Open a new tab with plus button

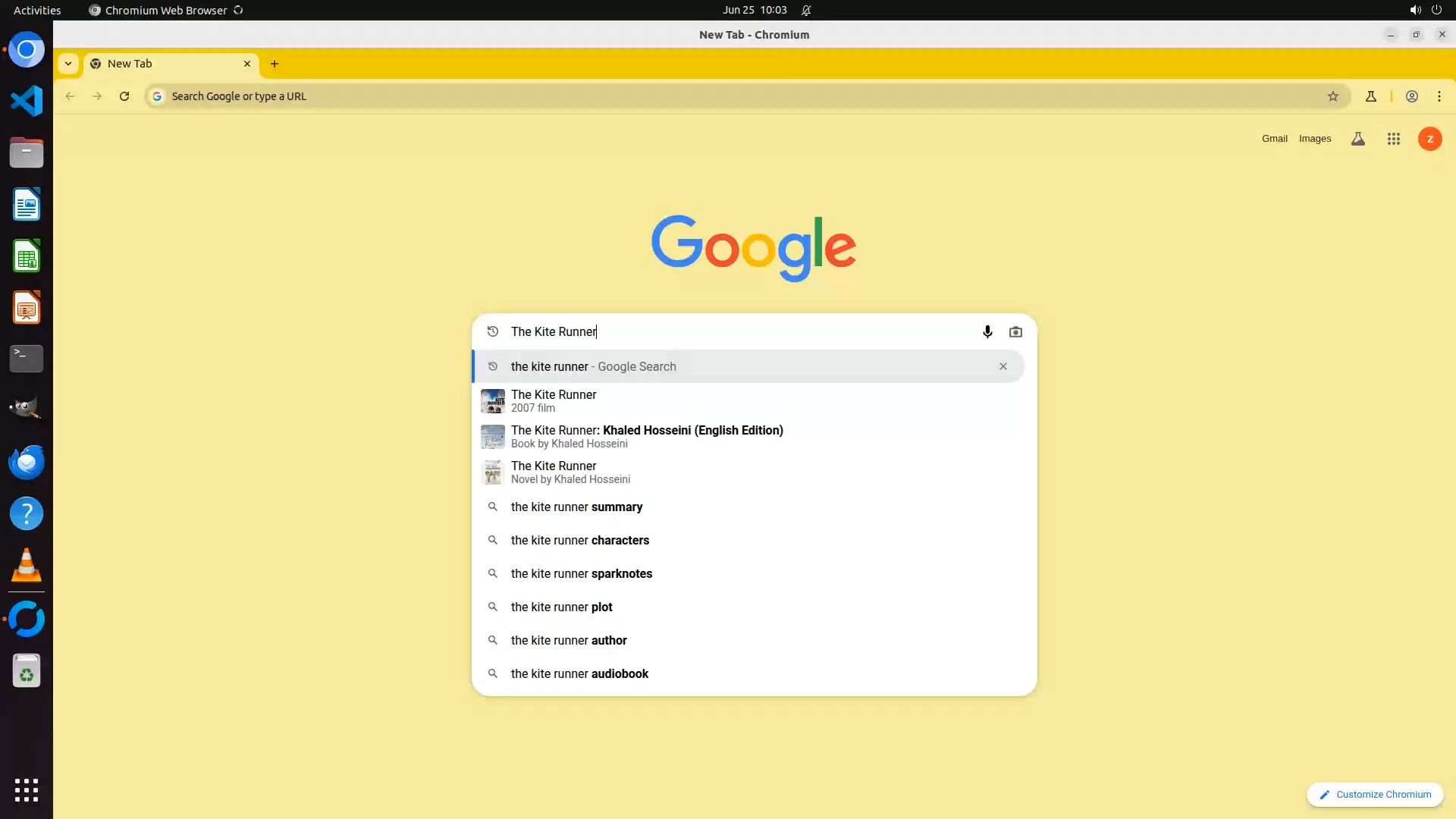pyautogui.click(x=275, y=64)
